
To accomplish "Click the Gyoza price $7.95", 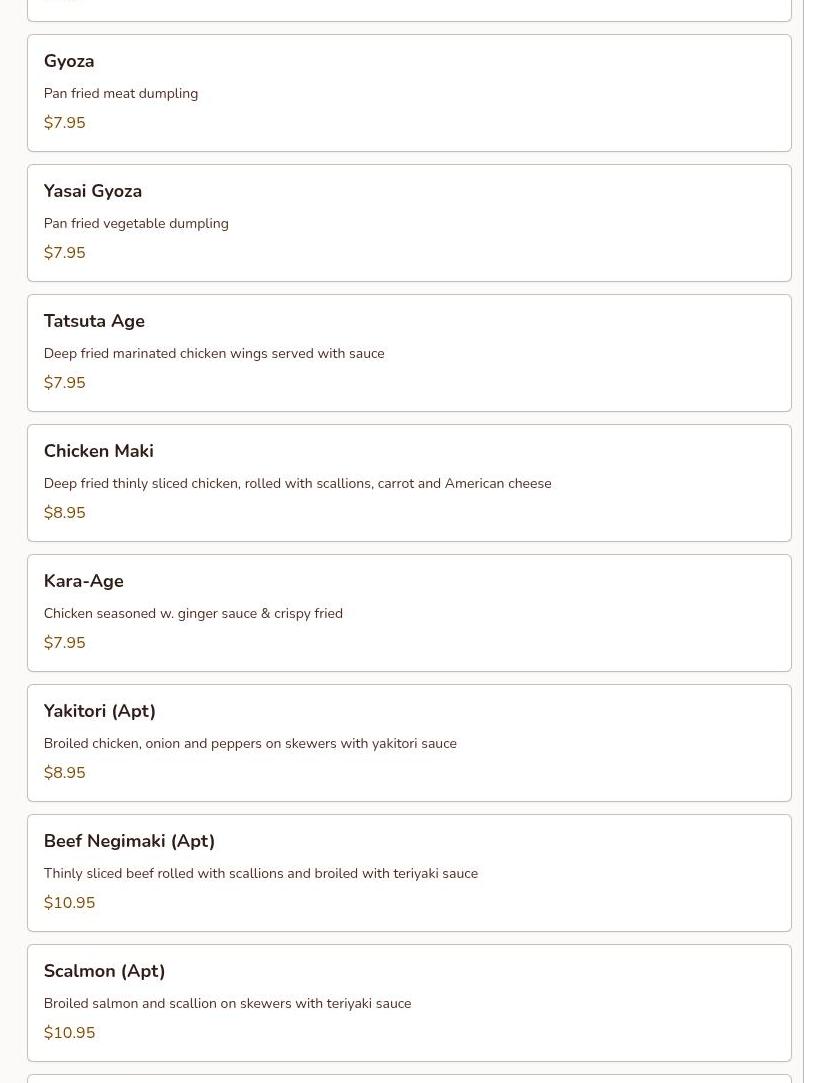I will [64, 123].
